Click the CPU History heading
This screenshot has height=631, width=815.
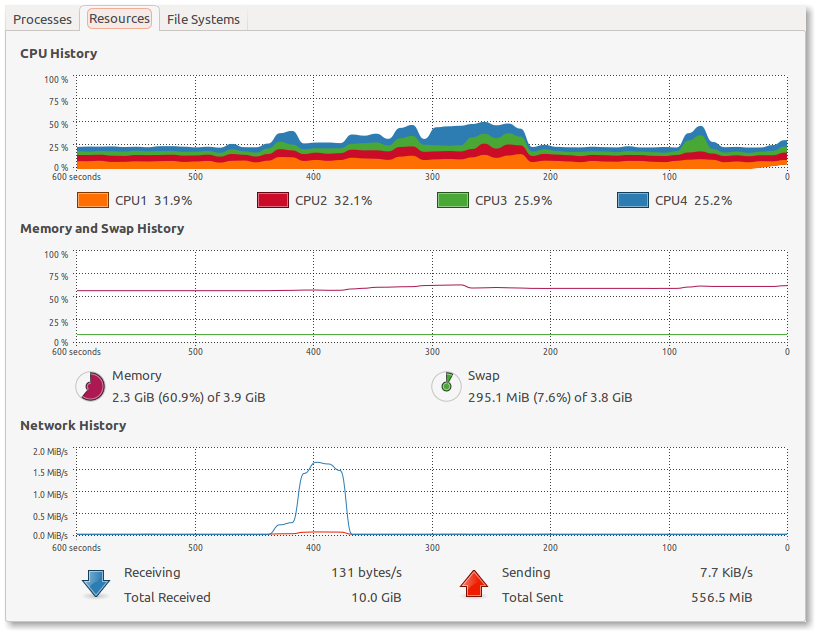point(59,54)
